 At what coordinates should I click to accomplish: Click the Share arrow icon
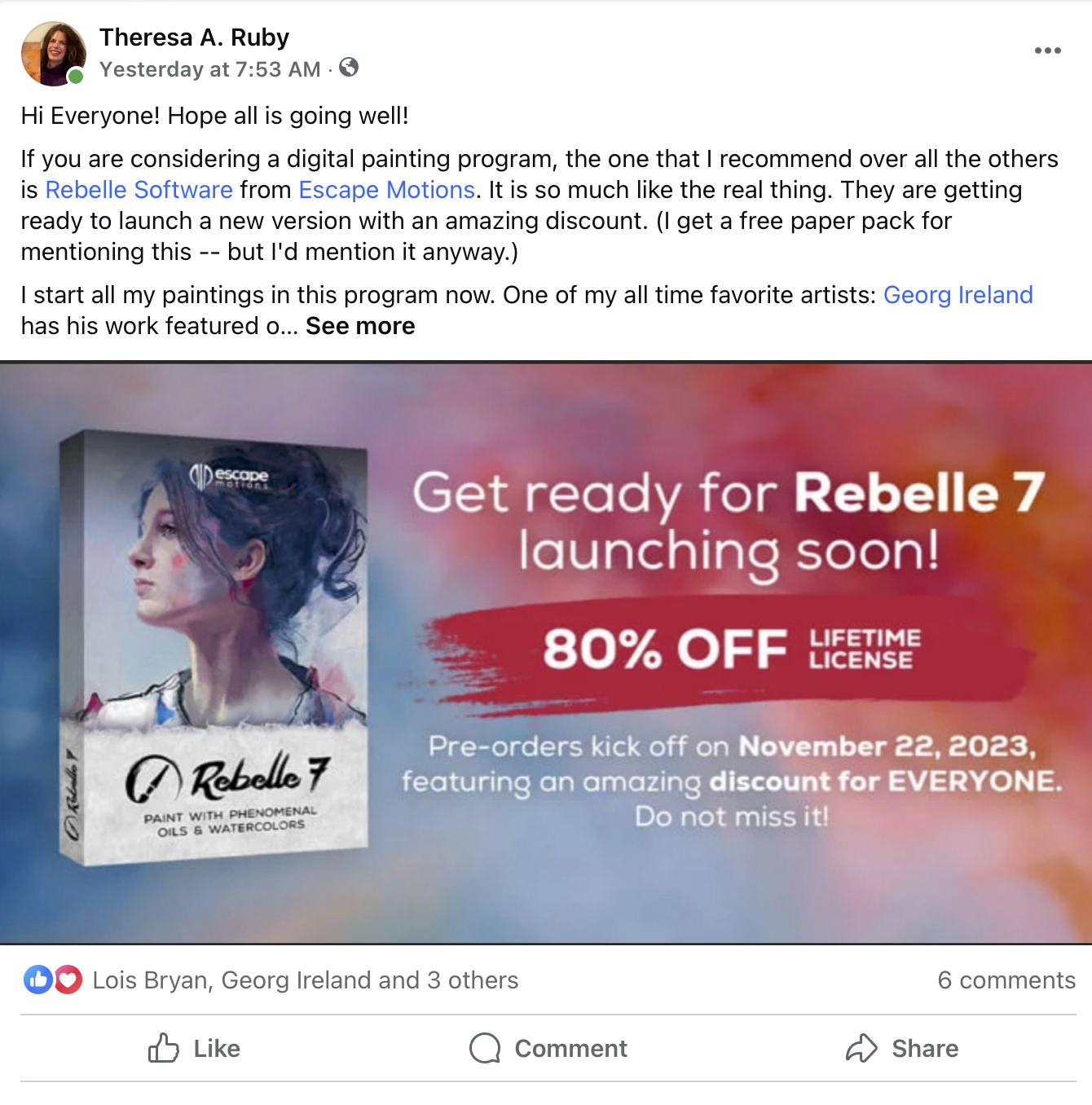click(861, 1048)
